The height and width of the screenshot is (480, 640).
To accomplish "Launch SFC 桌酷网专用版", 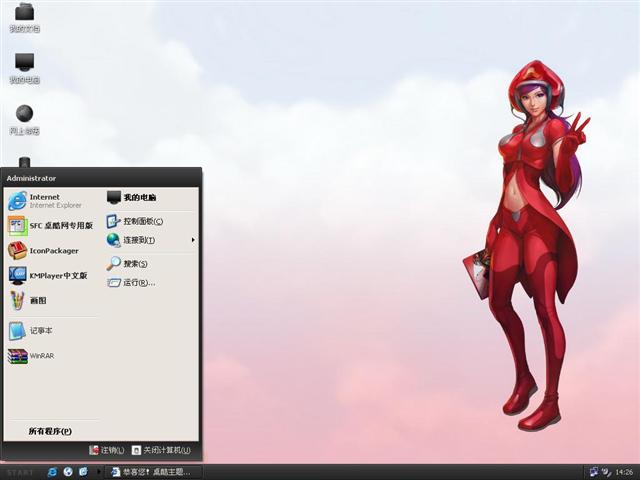I will (52, 226).
